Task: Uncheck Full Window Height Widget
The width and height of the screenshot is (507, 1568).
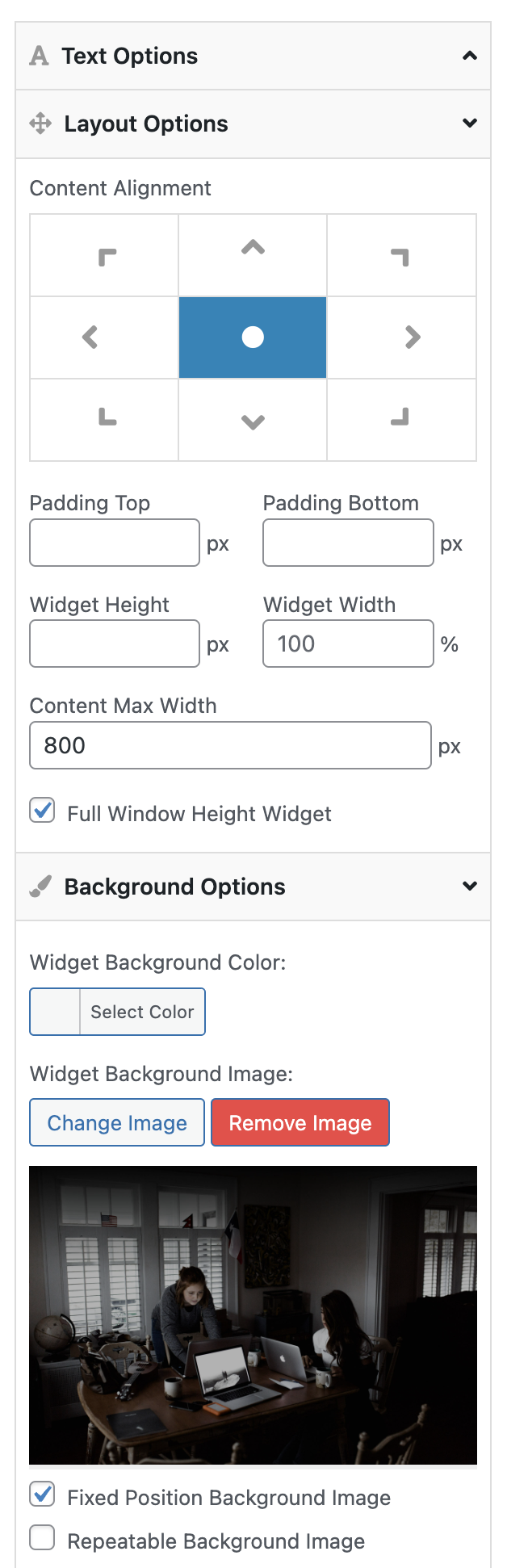Action: click(x=43, y=811)
